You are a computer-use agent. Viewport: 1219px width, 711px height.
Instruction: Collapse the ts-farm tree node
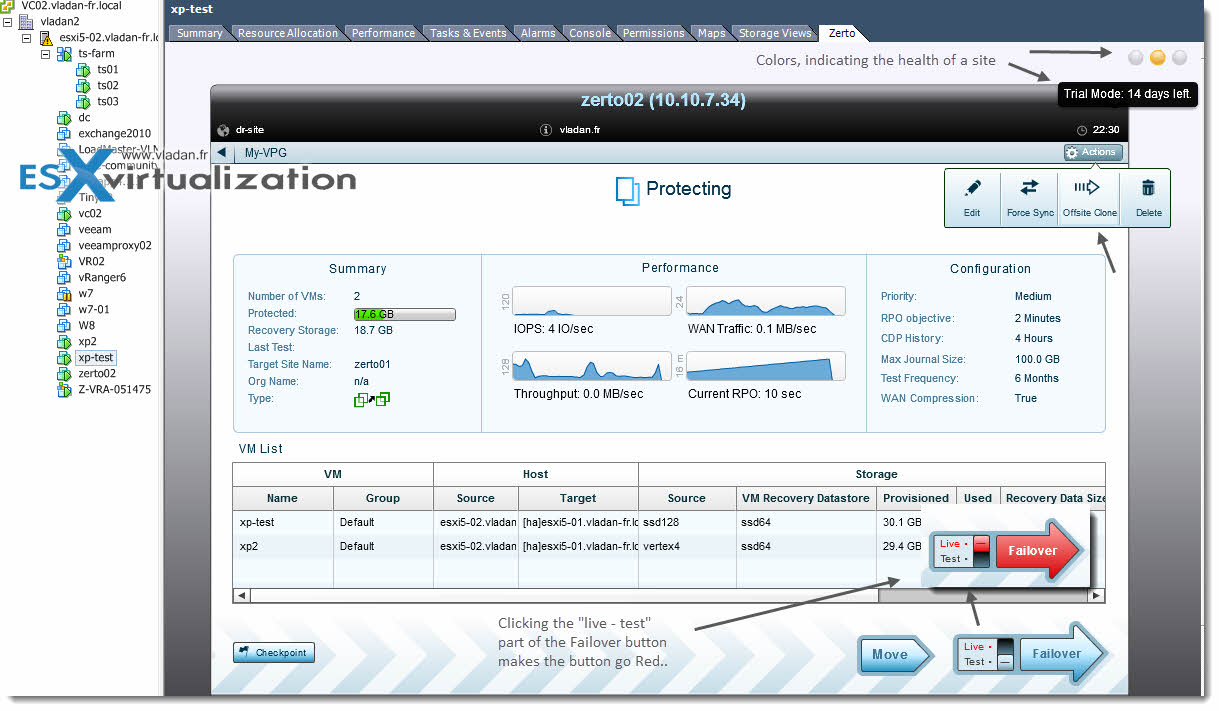(x=45, y=54)
